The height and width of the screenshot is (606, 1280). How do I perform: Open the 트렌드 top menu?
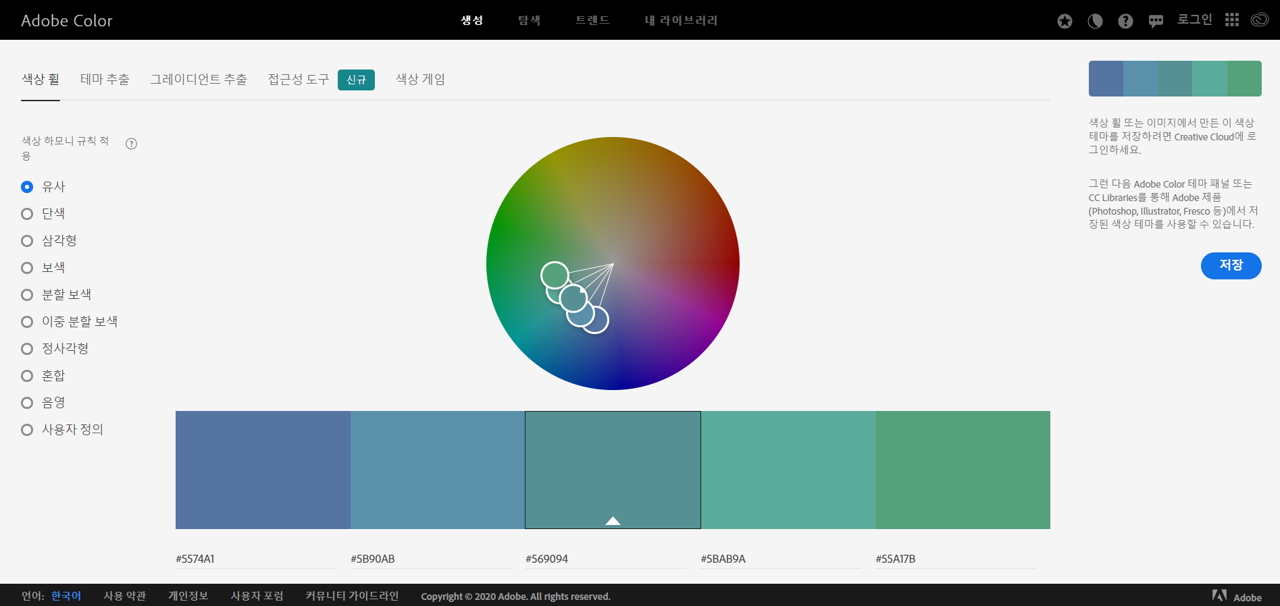pos(592,20)
